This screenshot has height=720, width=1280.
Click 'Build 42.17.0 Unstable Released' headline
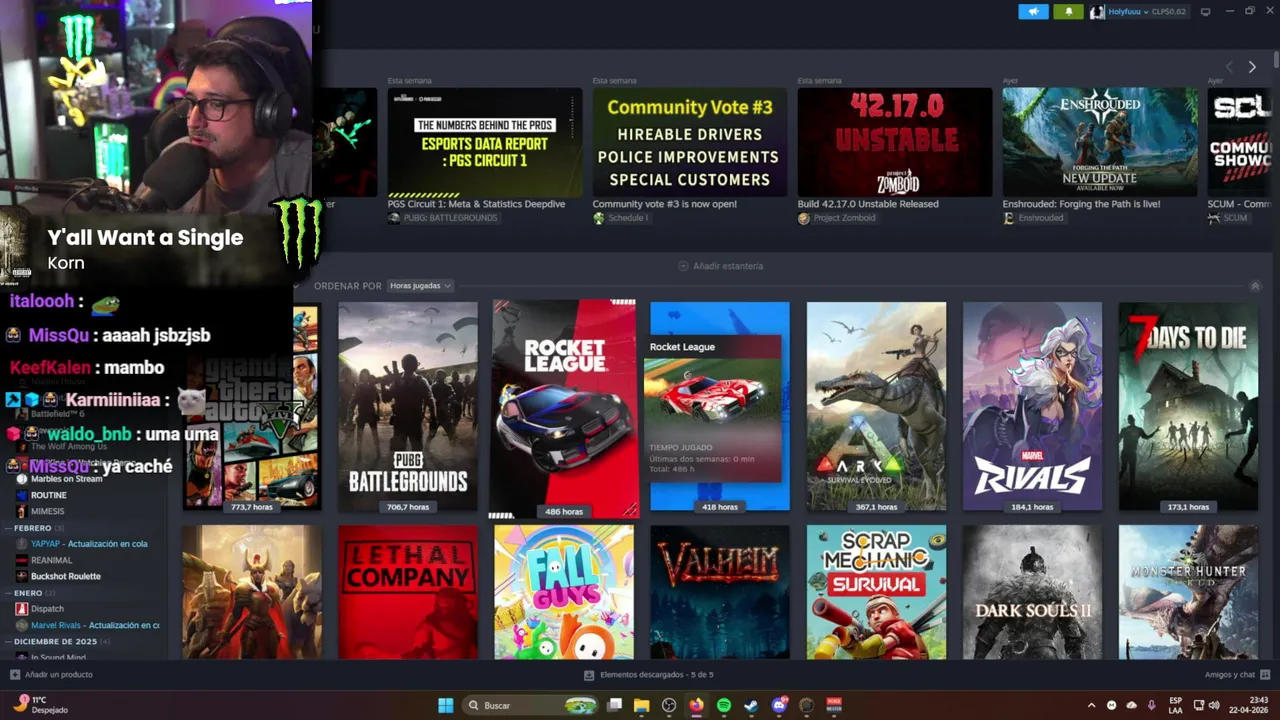click(x=868, y=204)
